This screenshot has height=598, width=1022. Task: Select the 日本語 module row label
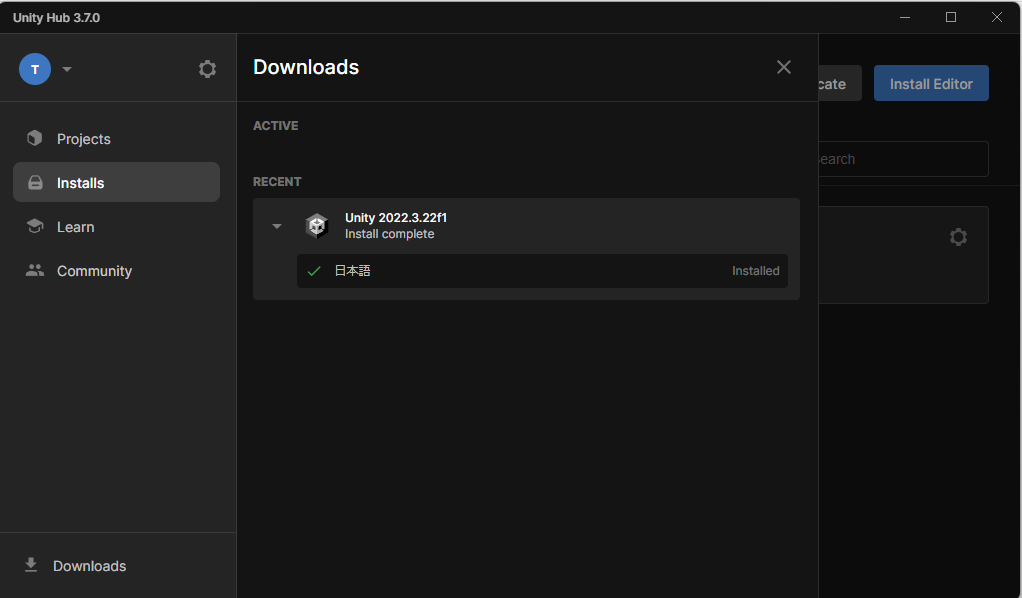[x=353, y=271]
